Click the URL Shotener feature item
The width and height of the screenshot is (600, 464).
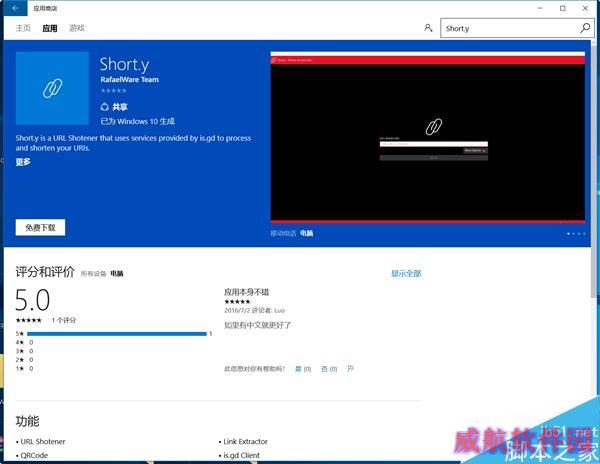(x=43, y=441)
